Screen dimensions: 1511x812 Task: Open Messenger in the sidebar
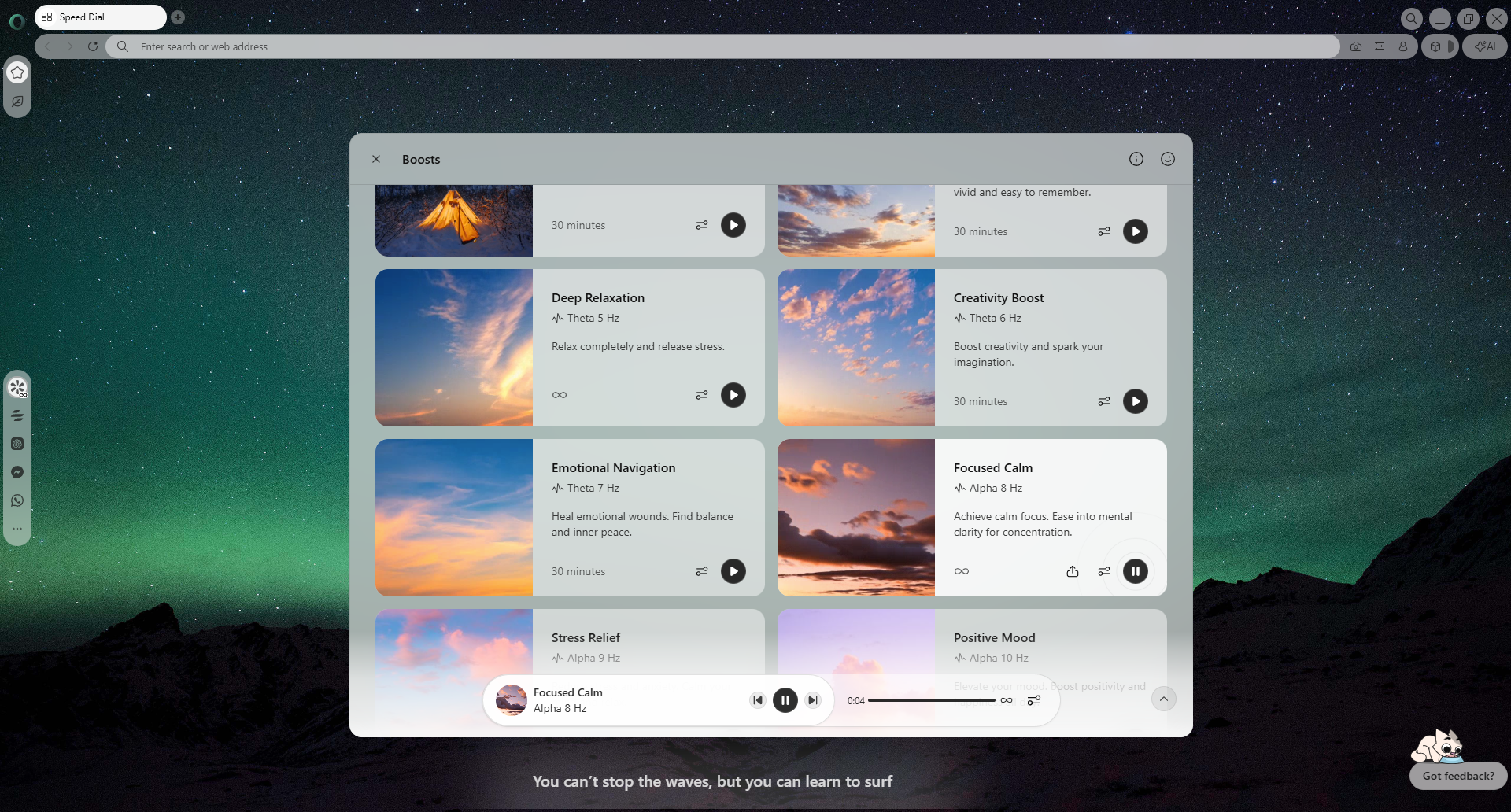point(17,472)
